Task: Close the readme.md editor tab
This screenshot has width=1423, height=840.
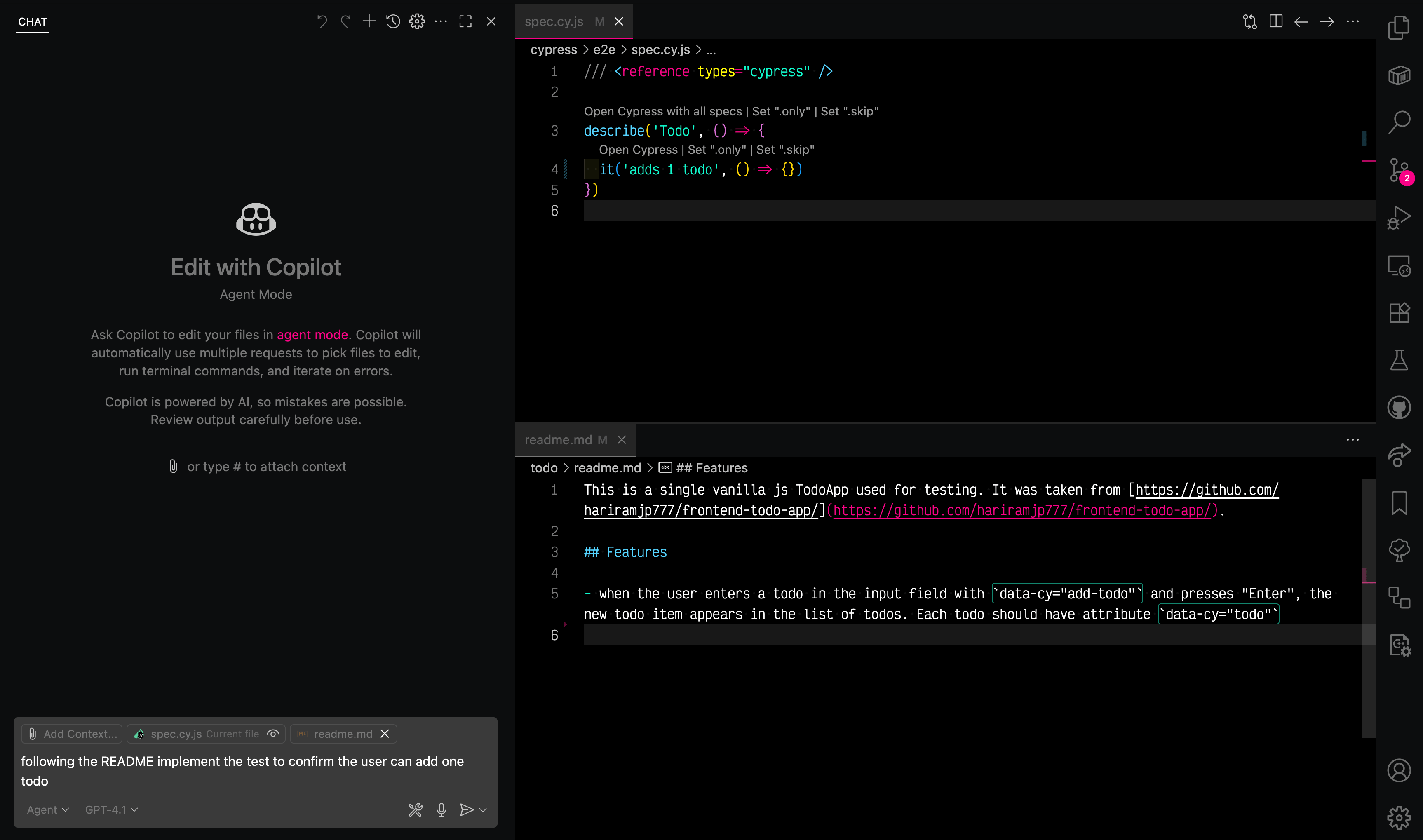Action: tap(622, 440)
